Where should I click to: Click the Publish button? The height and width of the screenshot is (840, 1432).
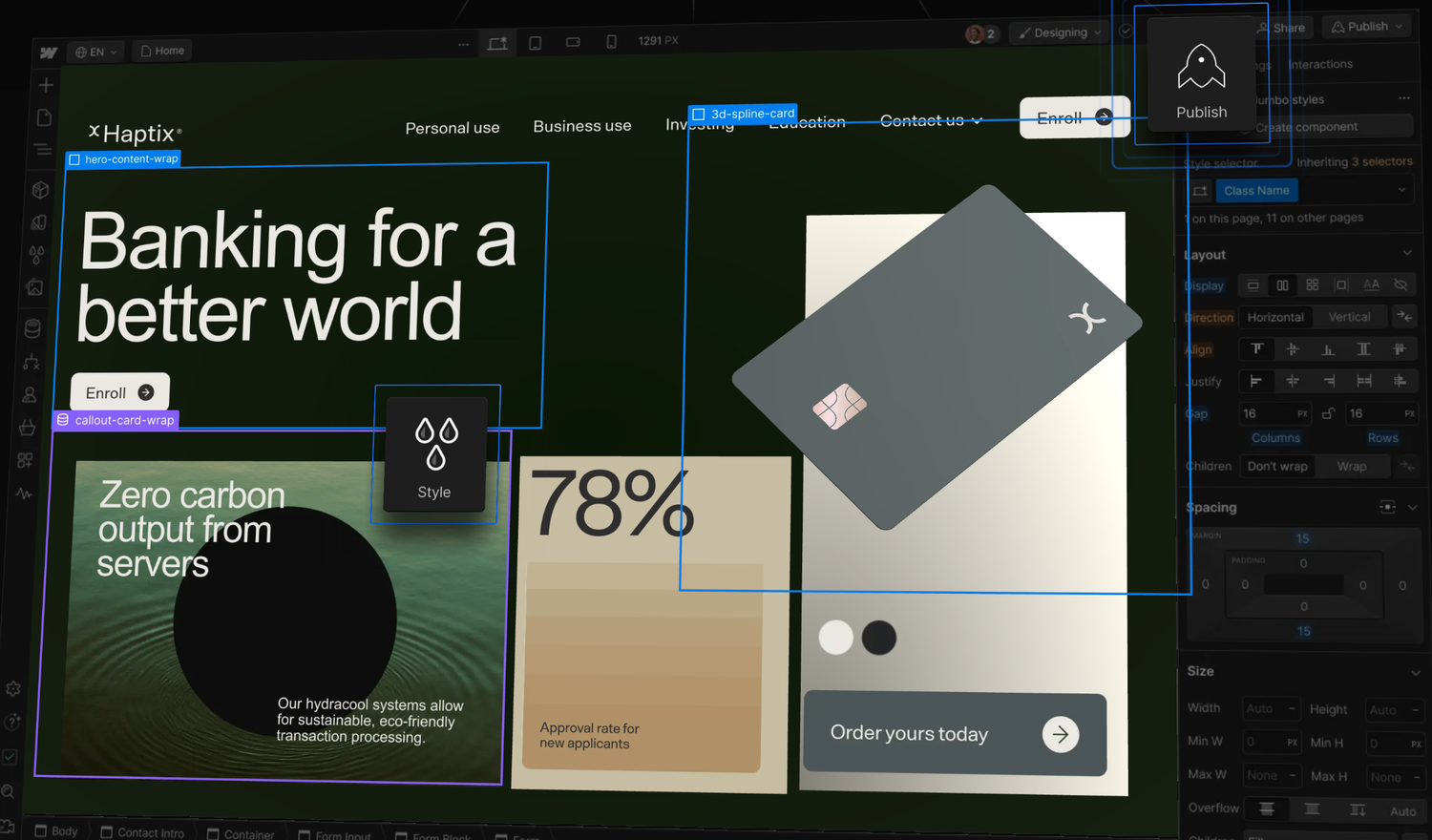(1365, 26)
